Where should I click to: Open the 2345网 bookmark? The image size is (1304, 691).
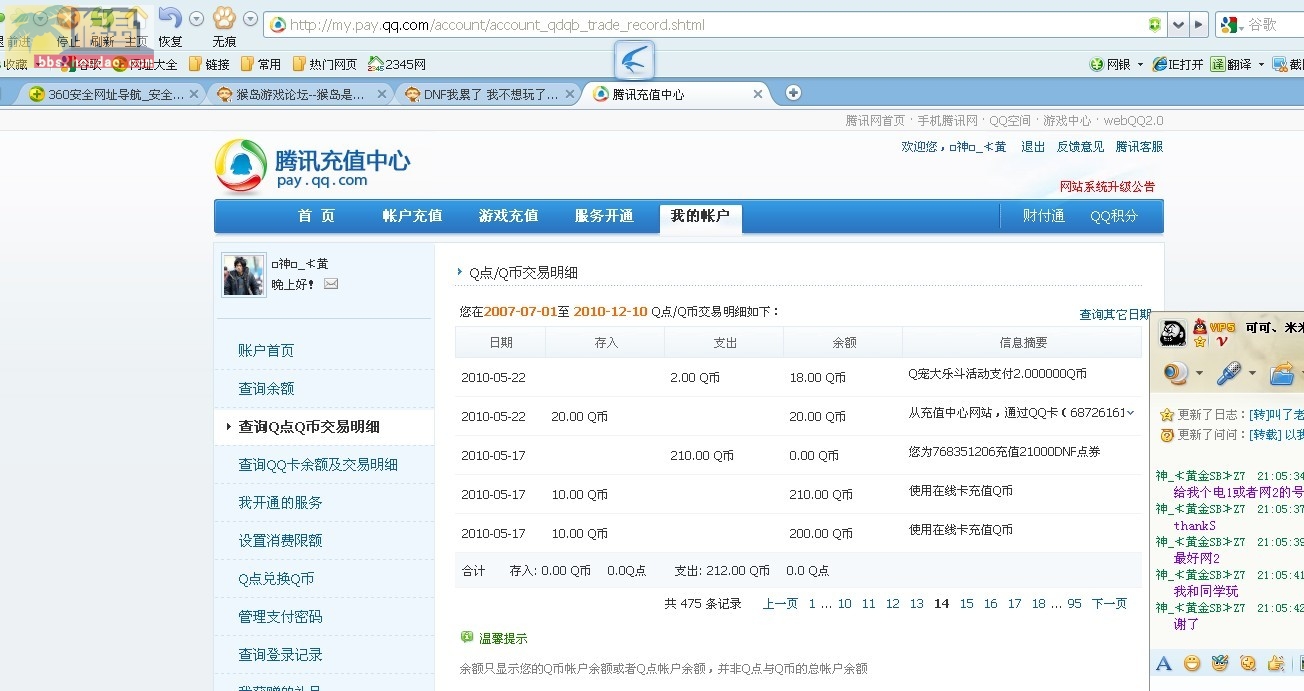click(397, 64)
